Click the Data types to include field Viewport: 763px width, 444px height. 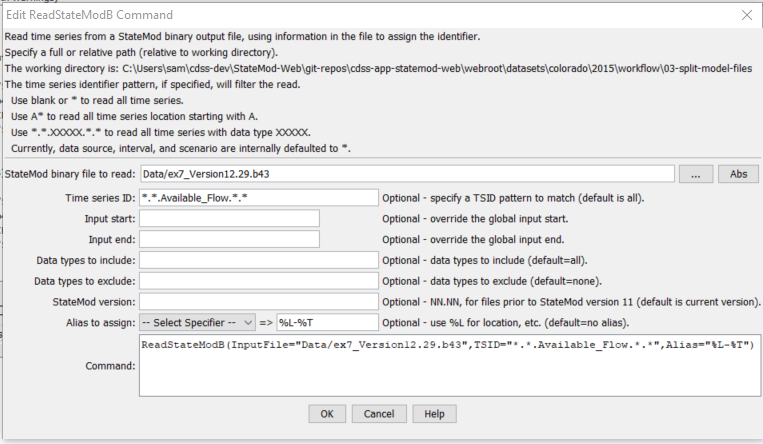click(x=258, y=260)
